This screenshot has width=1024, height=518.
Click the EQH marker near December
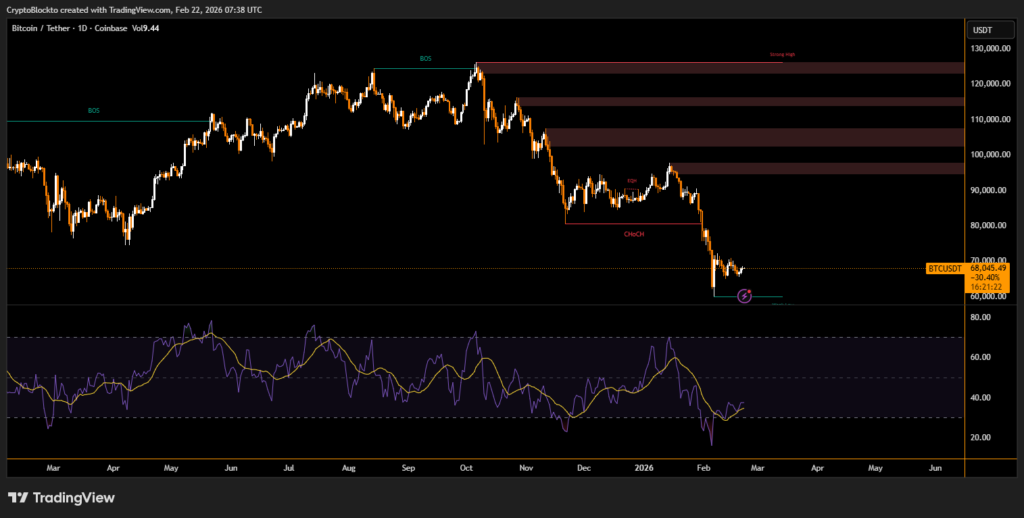coord(632,181)
